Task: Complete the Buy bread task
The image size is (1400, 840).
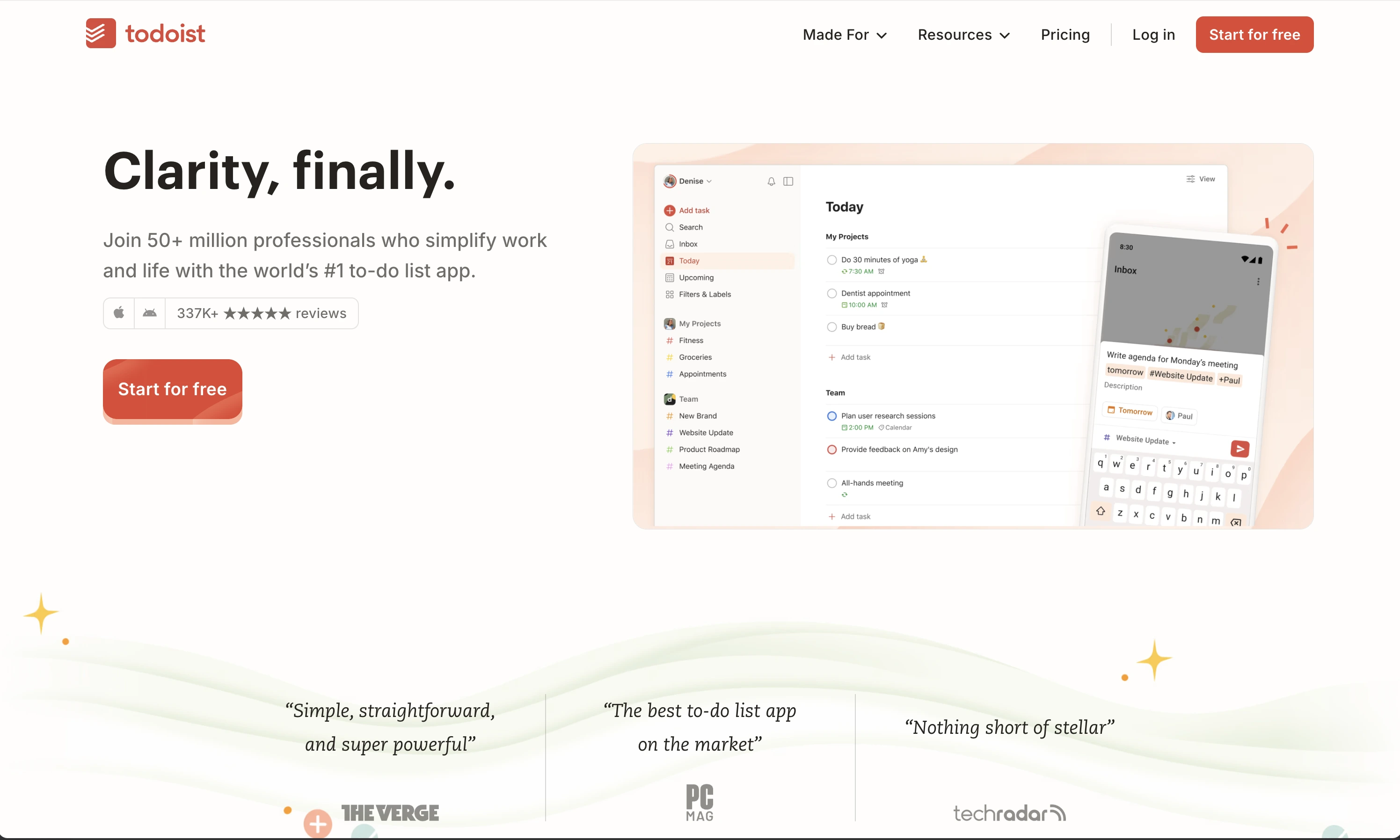Action: pyautogui.click(x=831, y=327)
